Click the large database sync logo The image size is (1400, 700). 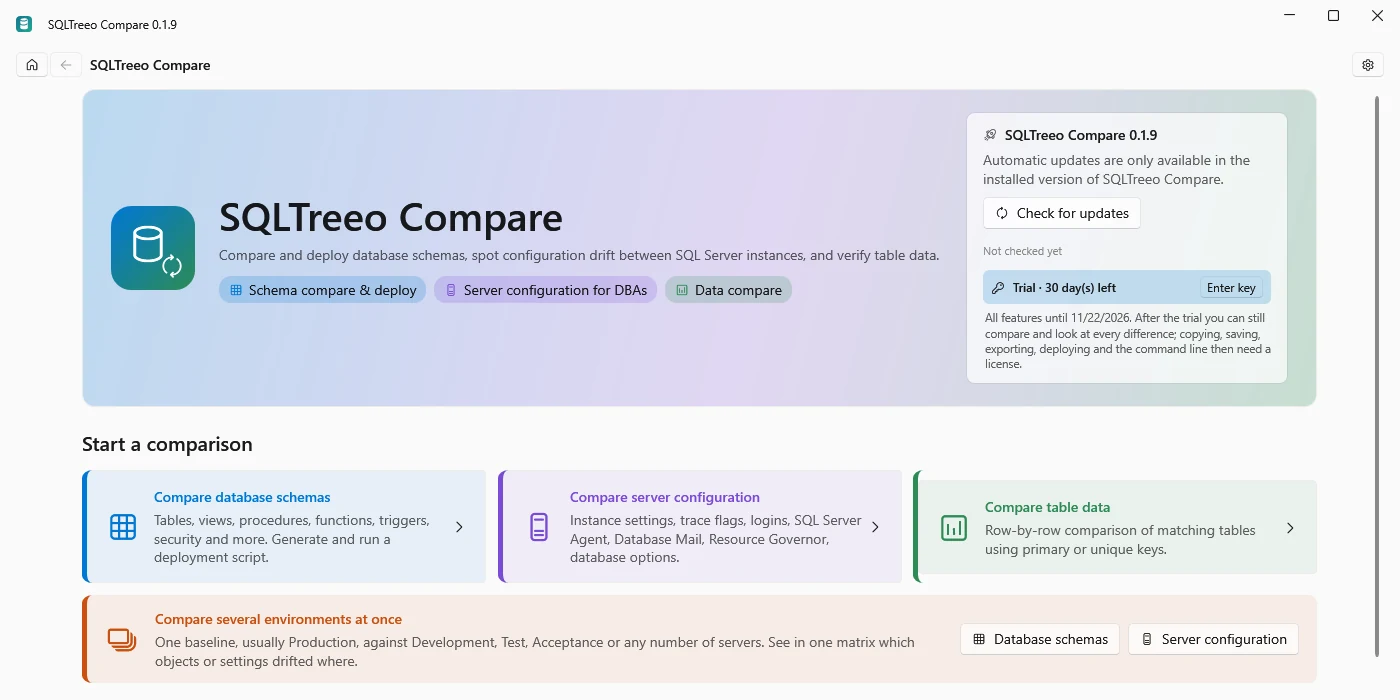pos(153,248)
